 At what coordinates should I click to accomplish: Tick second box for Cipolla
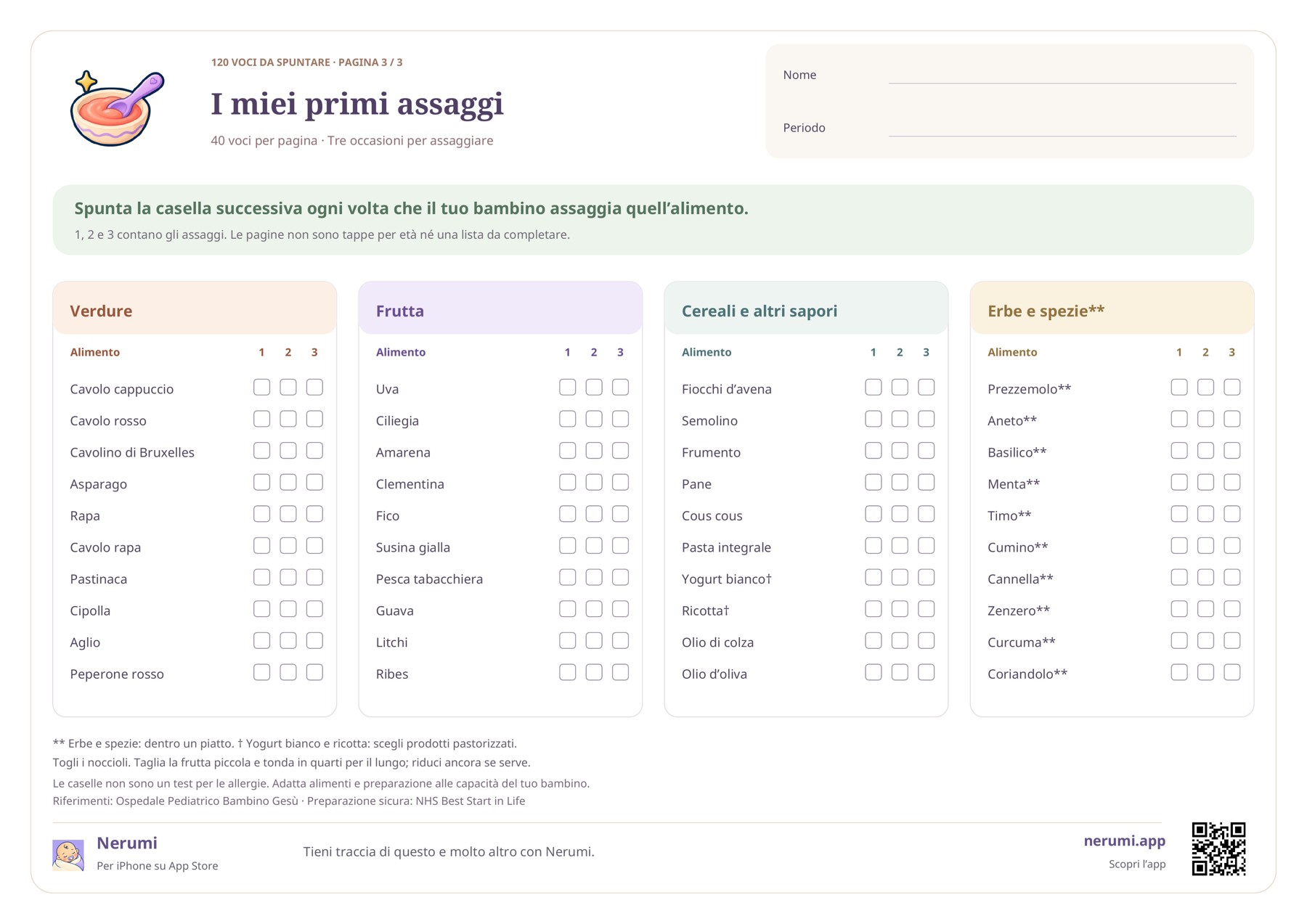click(x=288, y=609)
